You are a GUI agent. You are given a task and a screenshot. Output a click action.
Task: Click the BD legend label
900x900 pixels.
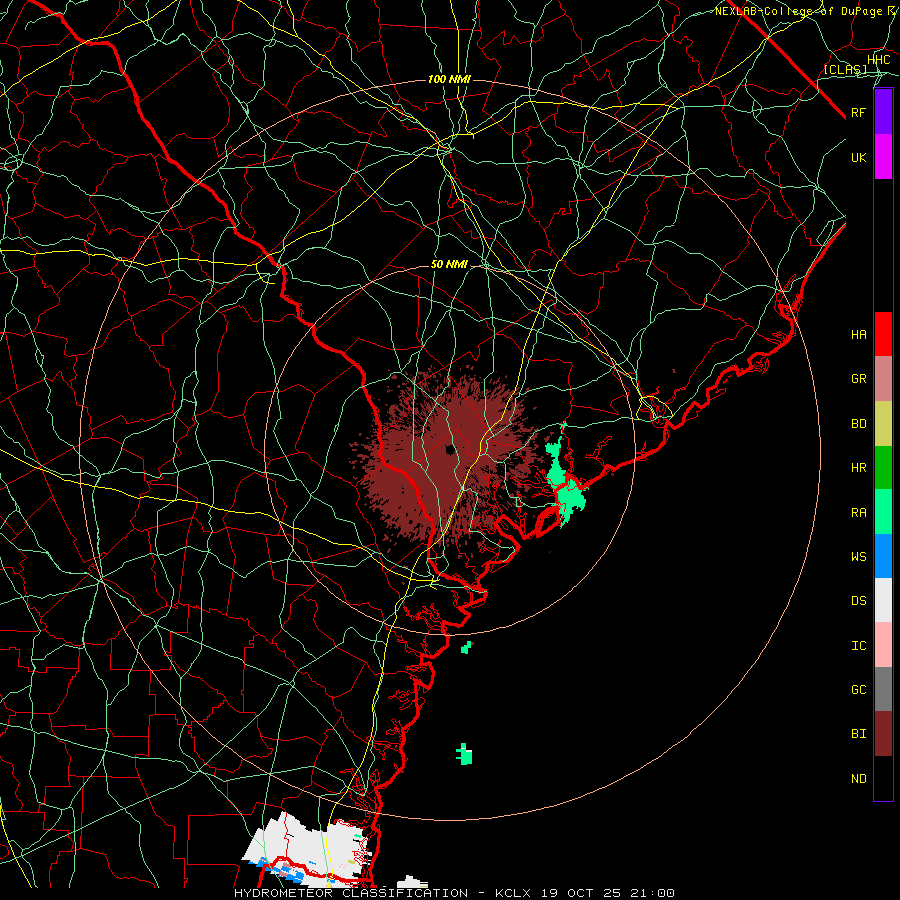tap(859, 424)
